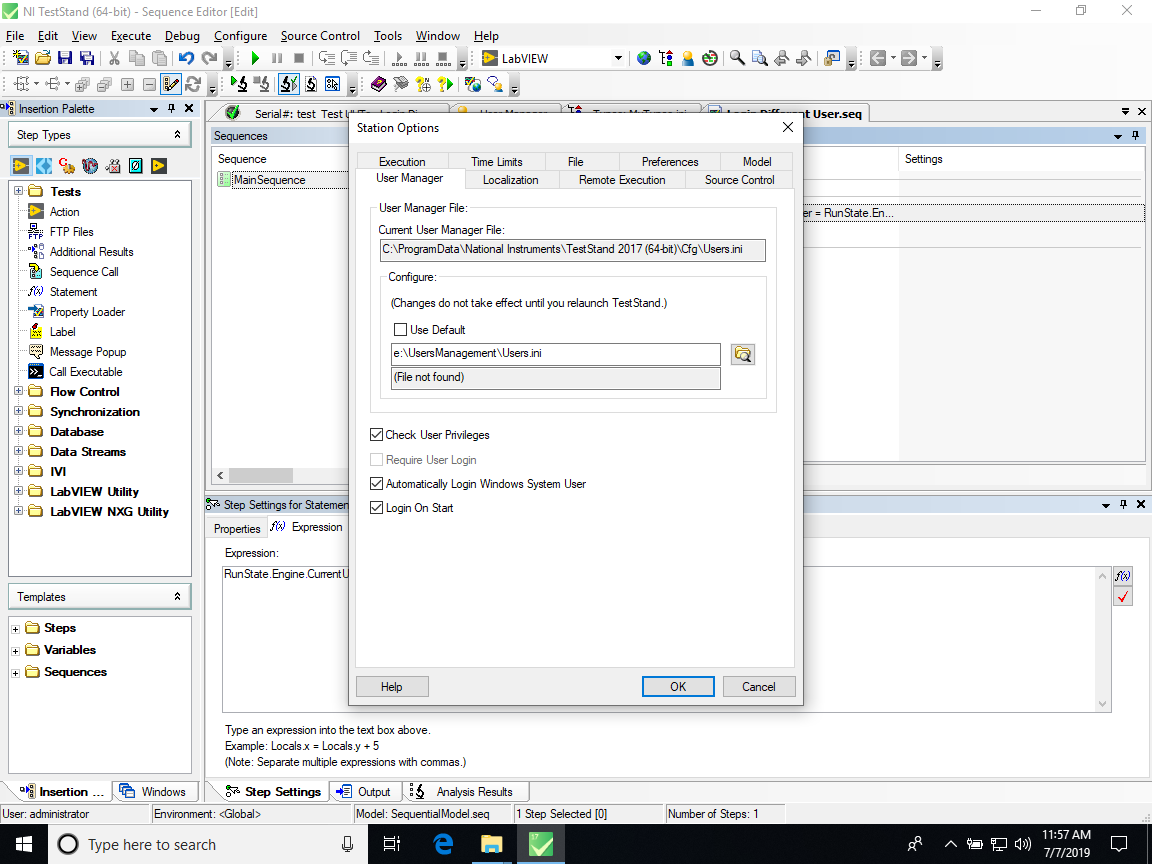Uncheck the Use Default checkbox
Image resolution: width=1152 pixels, height=864 pixels.
pyautogui.click(x=400, y=329)
